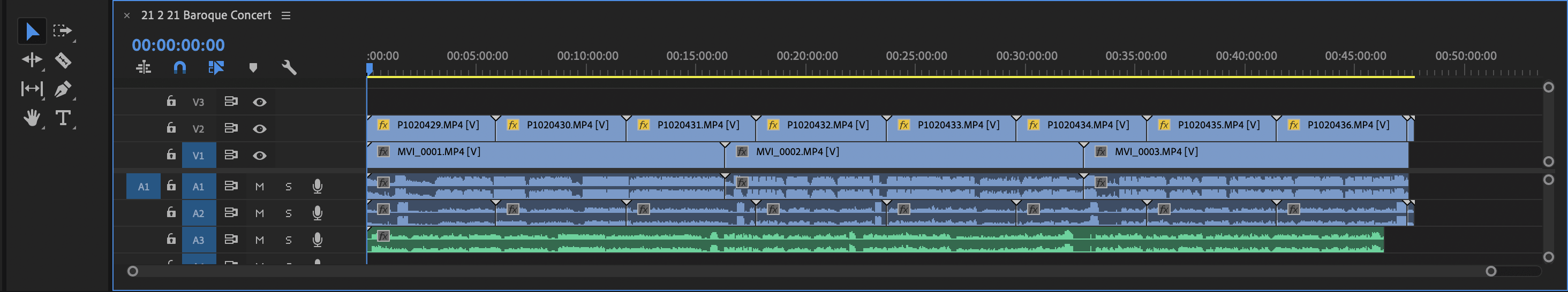This screenshot has height=292, width=1568.
Task: Solo track A1
Action: 289,187
